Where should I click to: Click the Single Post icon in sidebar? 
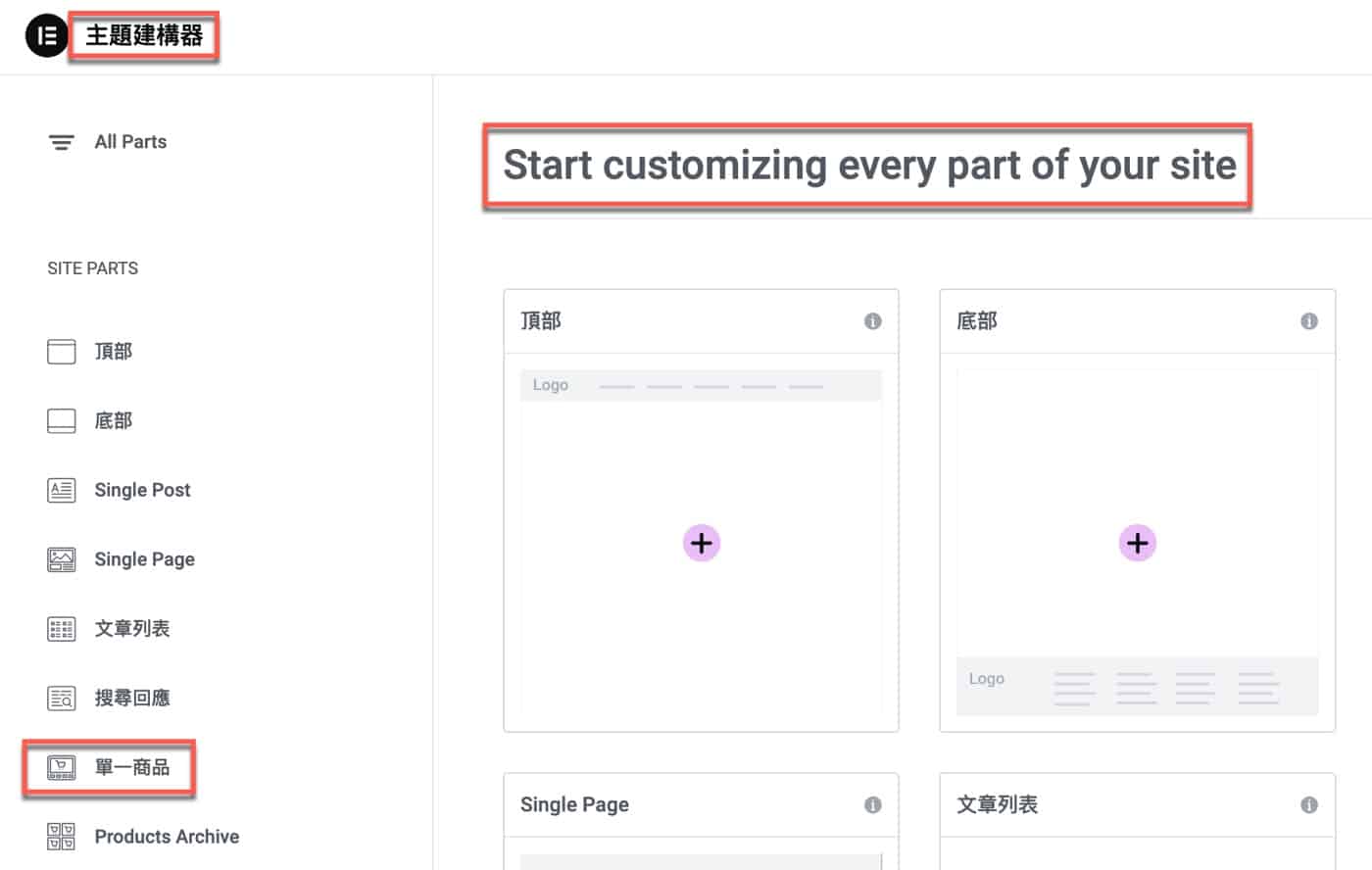[x=62, y=490]
